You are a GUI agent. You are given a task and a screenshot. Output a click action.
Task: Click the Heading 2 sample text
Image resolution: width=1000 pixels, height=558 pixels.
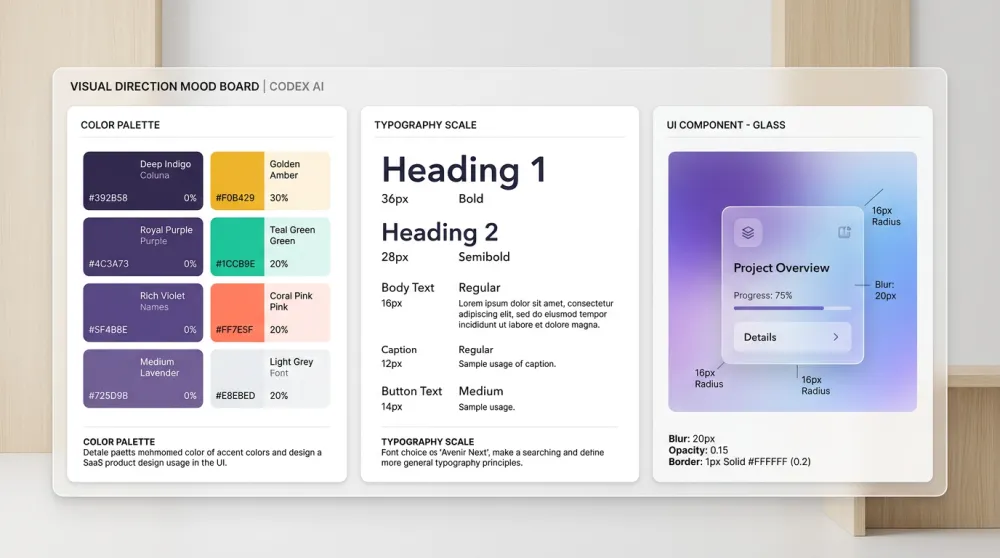pos(439,232)
